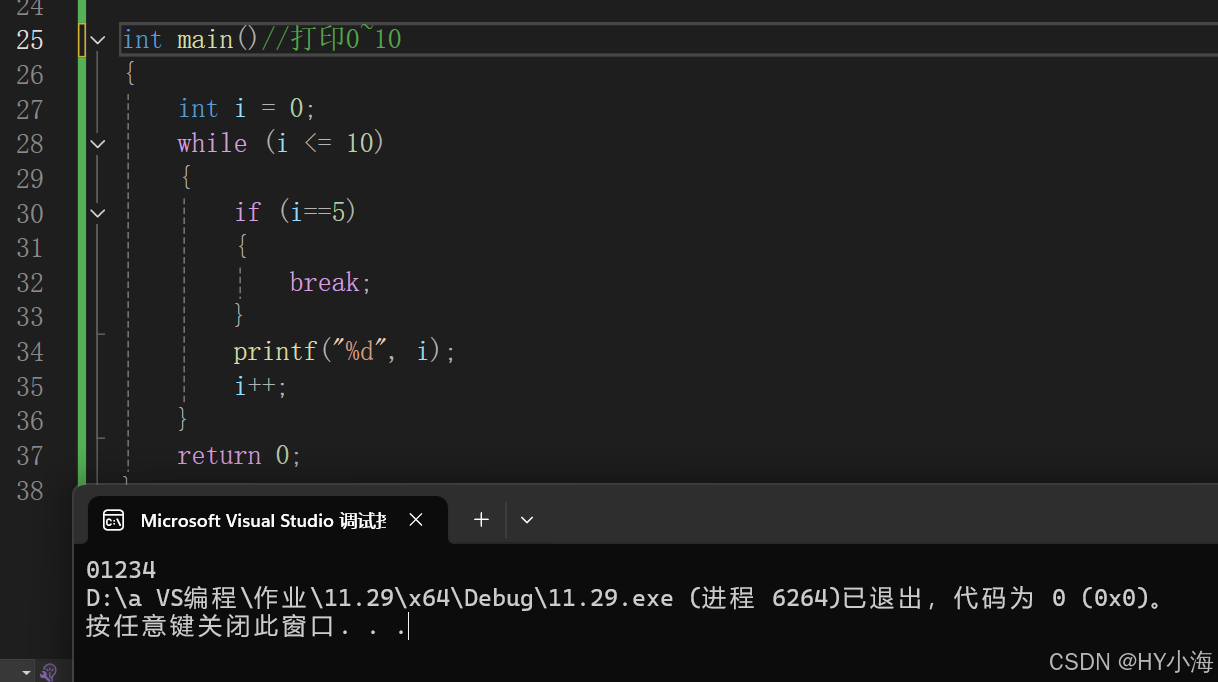Screen dimensions: 1218x682
Task: Select the break; statement on line 32
Action: (330, 282)
